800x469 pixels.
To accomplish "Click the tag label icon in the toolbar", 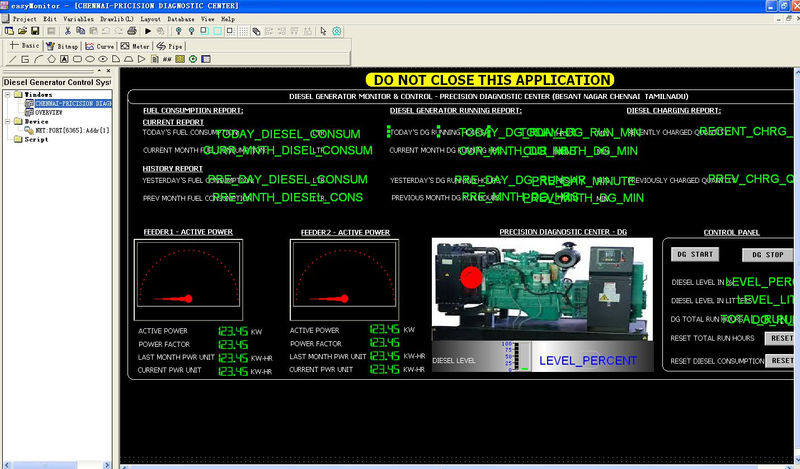I will point(256,31).
